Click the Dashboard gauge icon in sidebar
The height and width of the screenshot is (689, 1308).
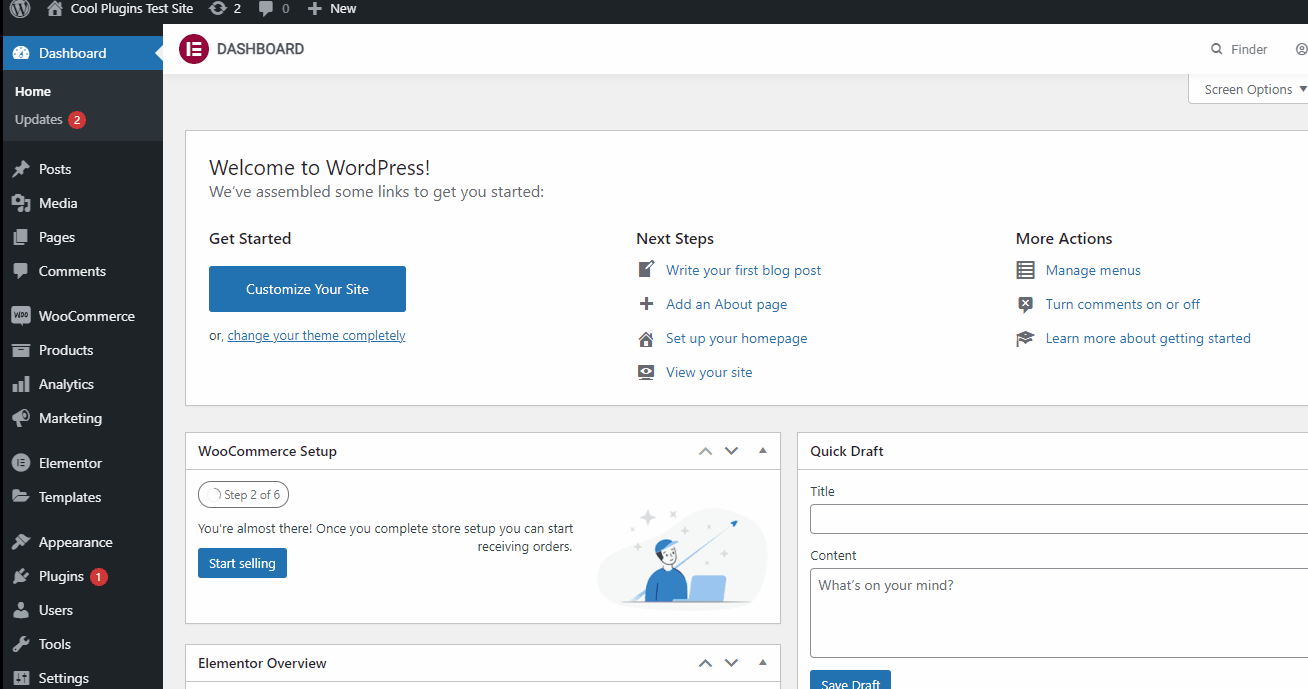(x=21, y=53)
